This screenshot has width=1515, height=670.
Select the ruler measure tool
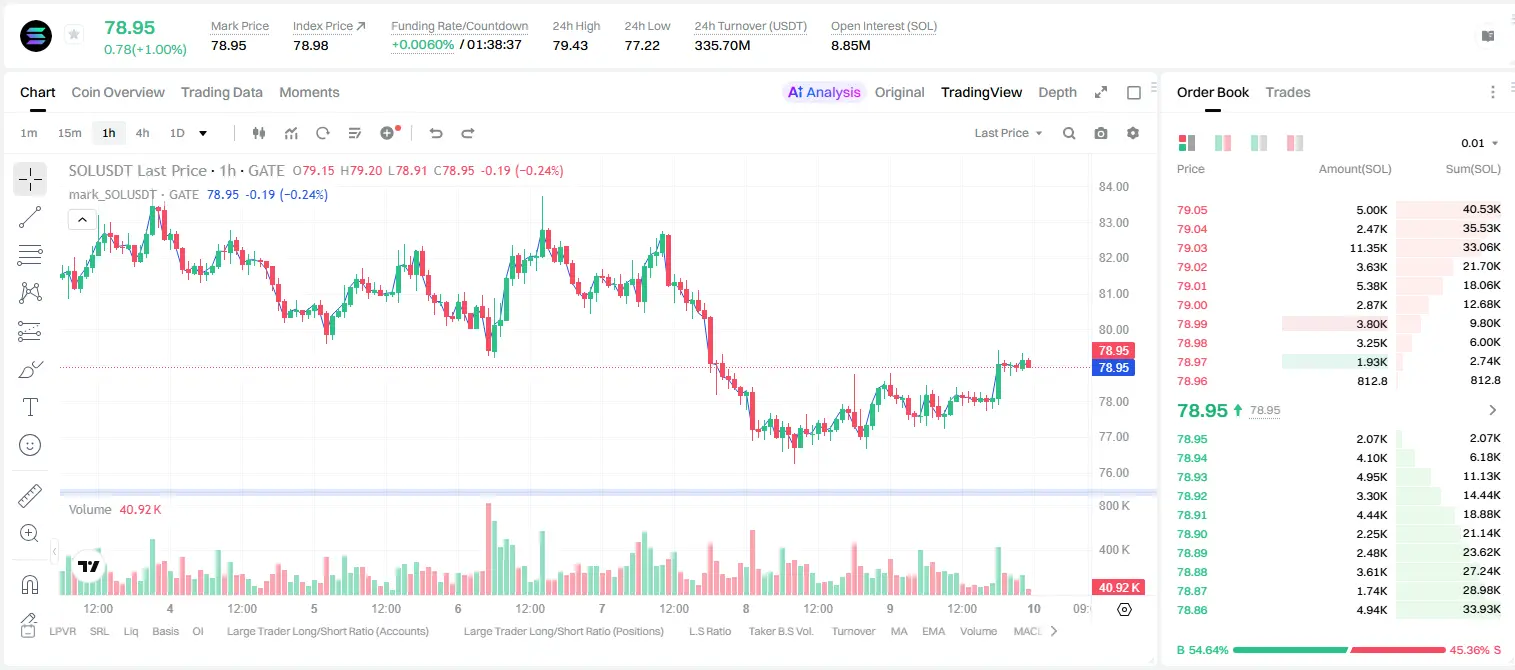click(x=30, y=495)
